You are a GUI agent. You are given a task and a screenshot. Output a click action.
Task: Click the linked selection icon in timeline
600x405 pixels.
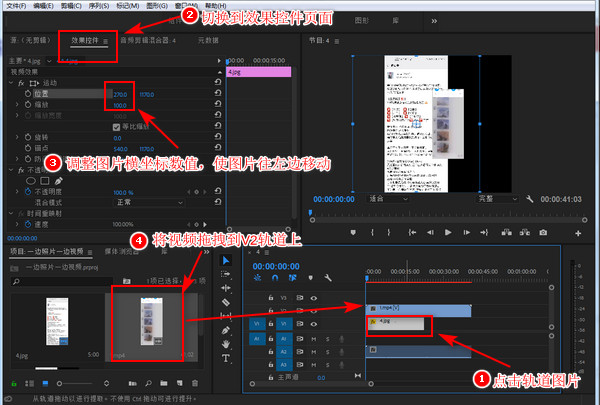click(293, 278)
